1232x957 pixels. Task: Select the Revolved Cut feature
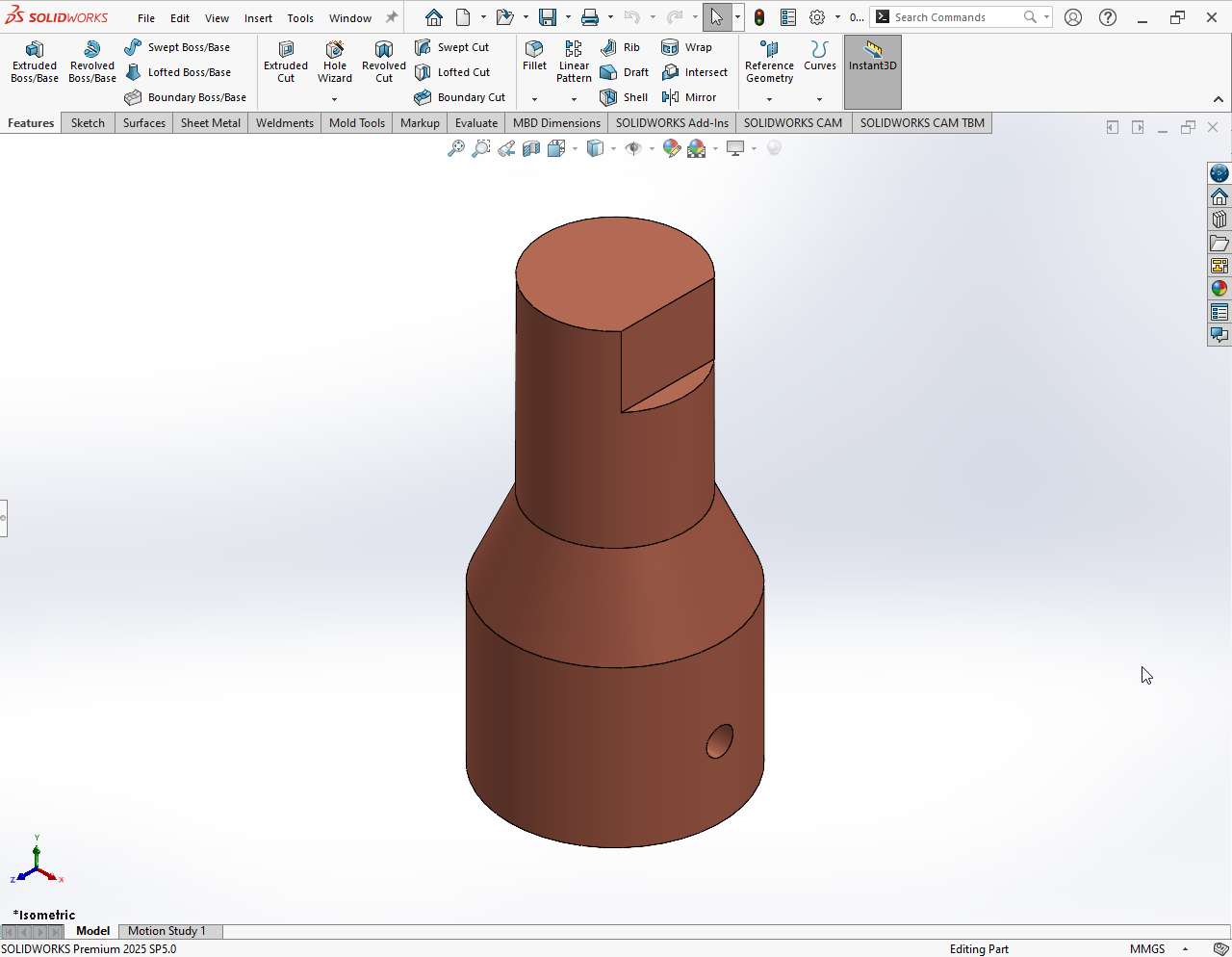point(383,63)
